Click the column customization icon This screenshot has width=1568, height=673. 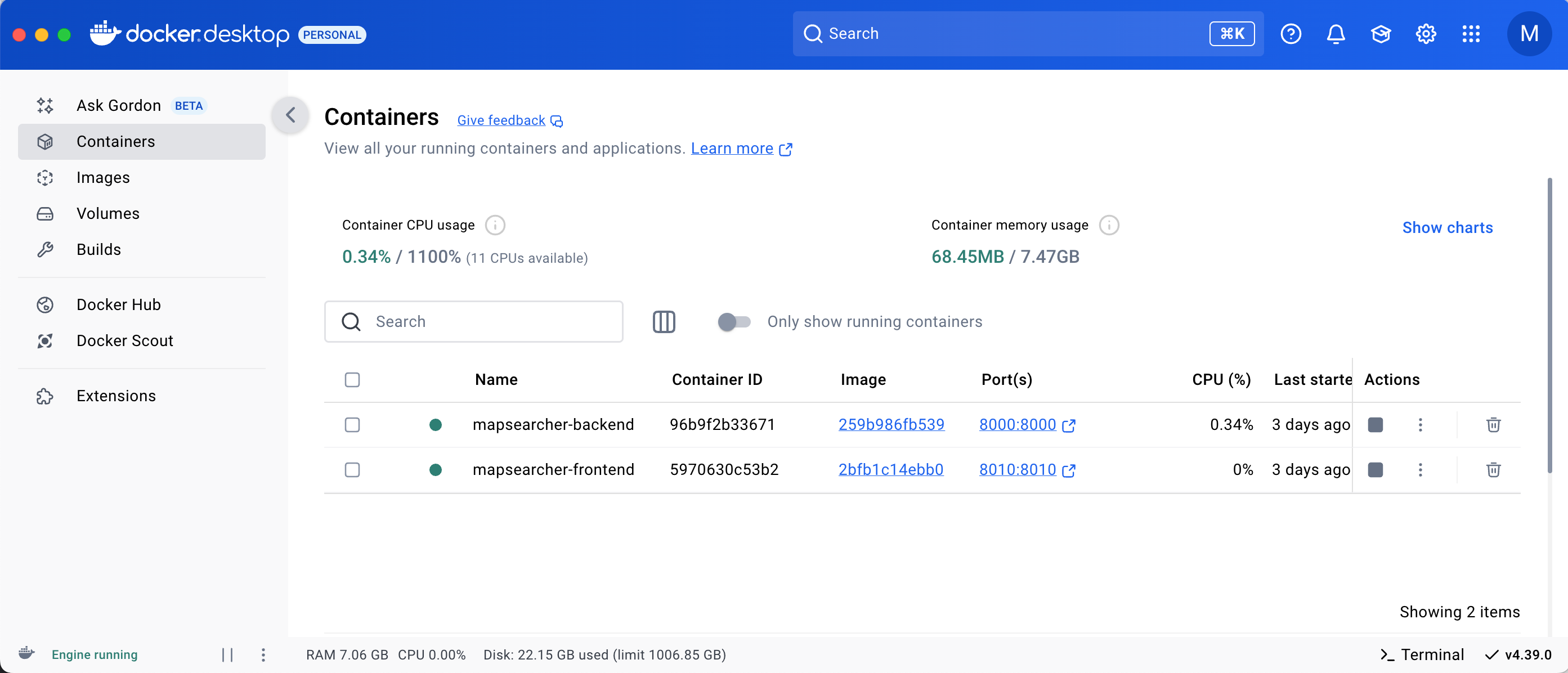tap(664, 321)
